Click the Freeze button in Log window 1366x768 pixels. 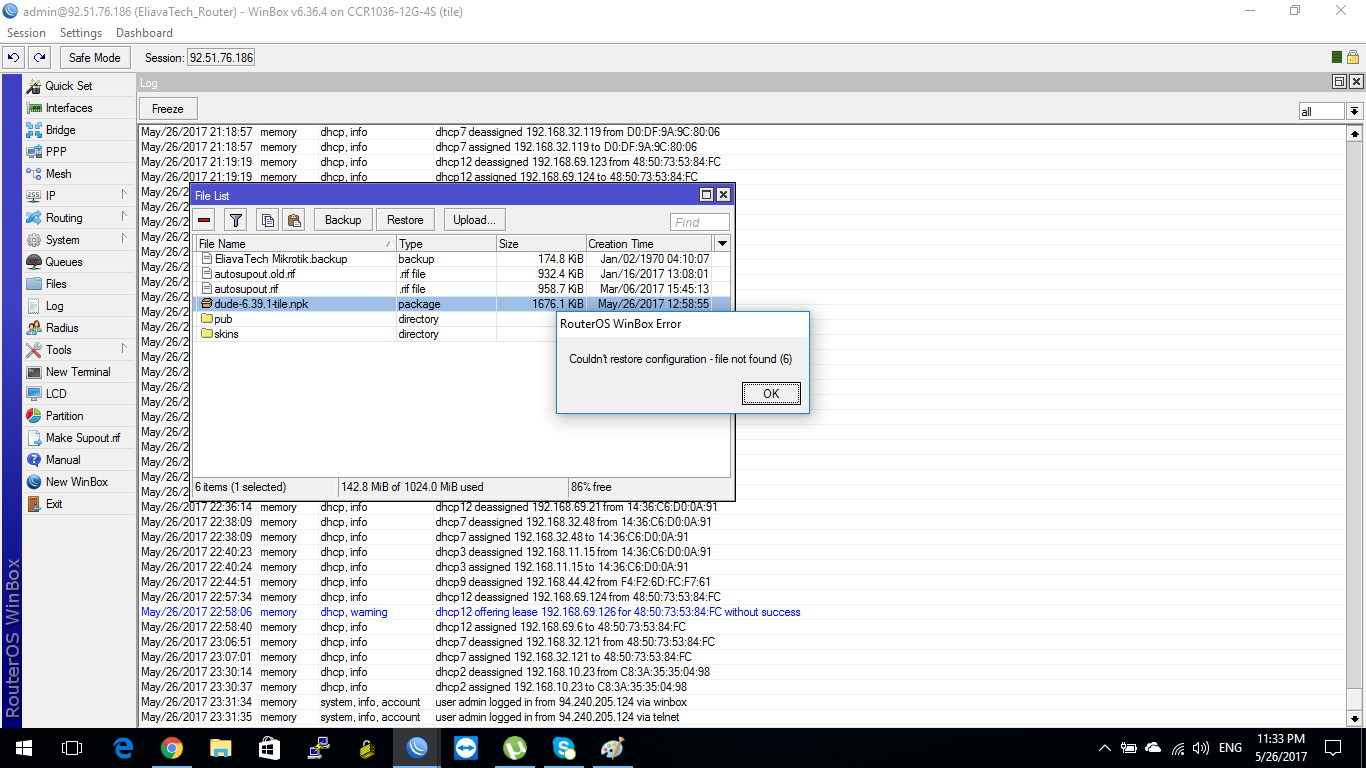tap(168, 109)
